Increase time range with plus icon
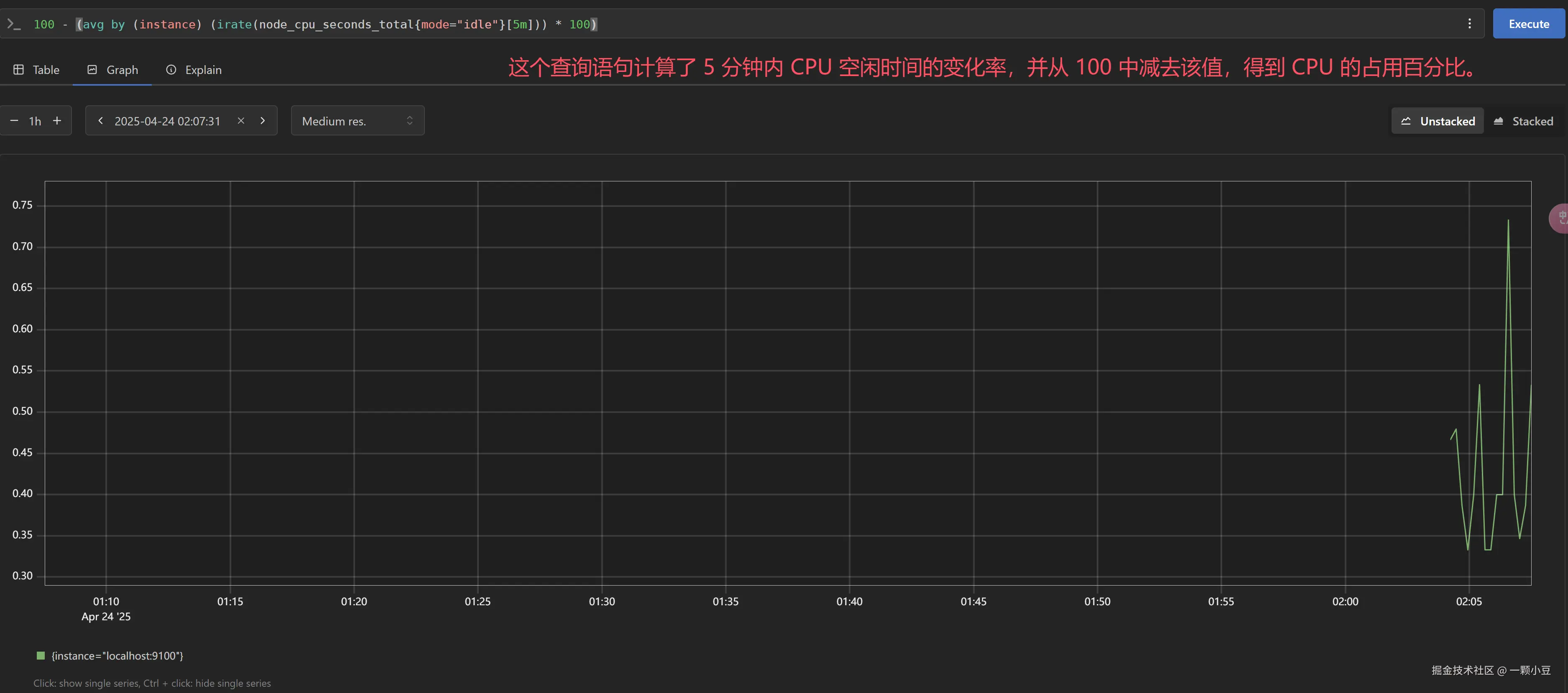Viewport: 1568px width, 693px height. (x=57, y=120)
